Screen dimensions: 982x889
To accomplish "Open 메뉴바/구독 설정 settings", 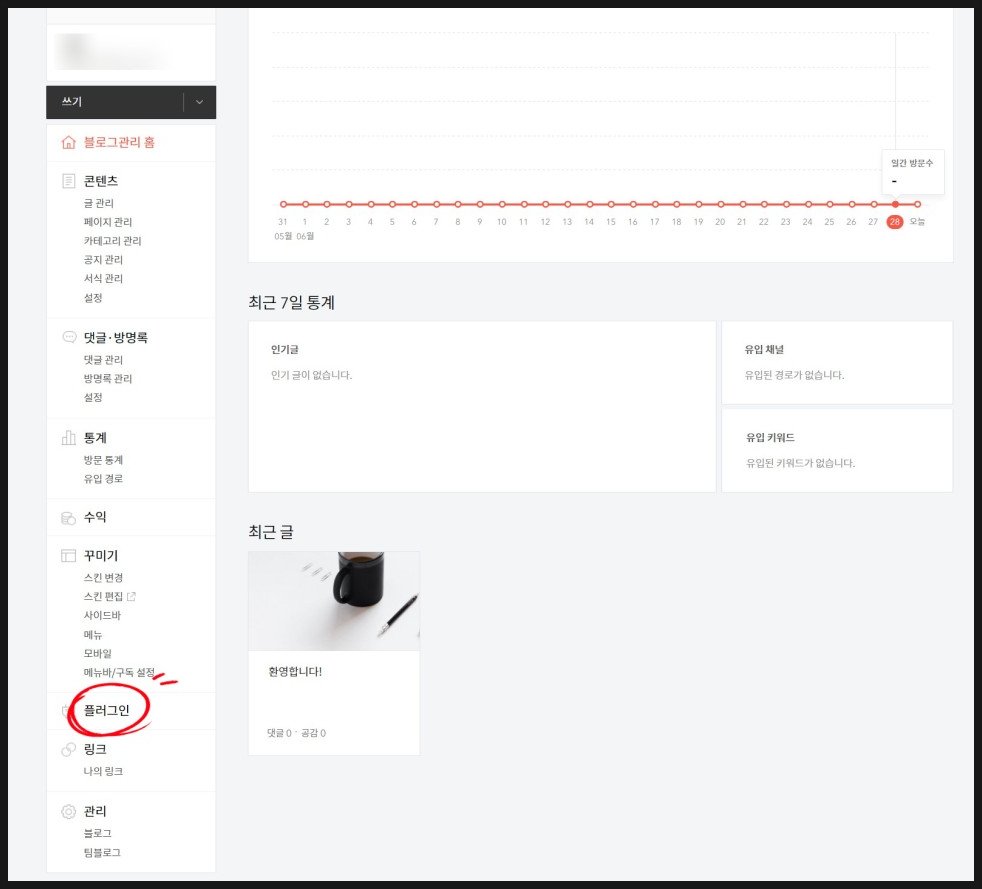I will (x=119, y=673).
